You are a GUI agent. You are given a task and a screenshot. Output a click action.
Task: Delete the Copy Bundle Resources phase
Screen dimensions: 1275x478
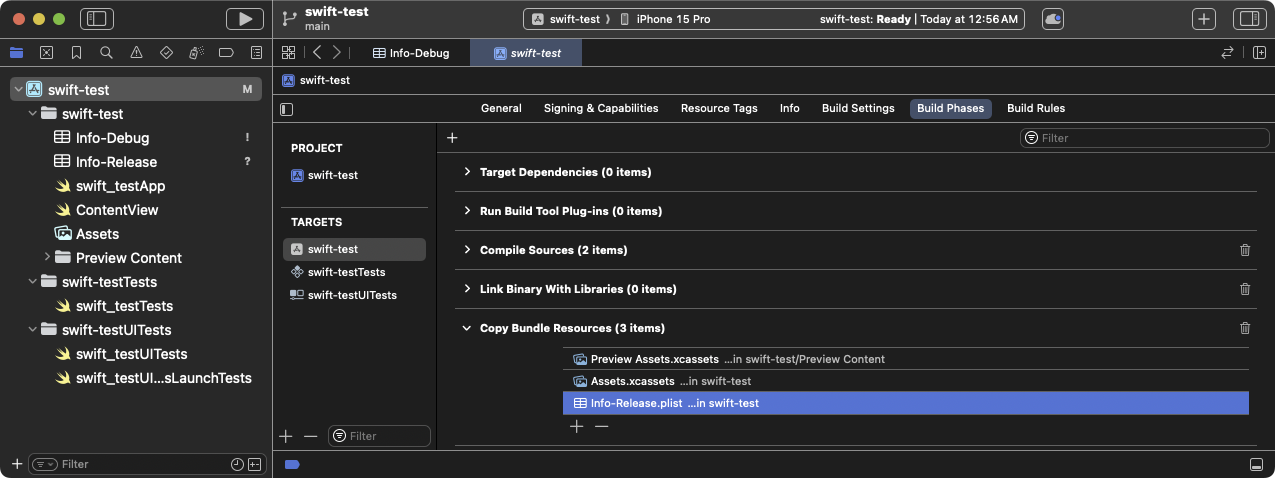[1245, 328]
